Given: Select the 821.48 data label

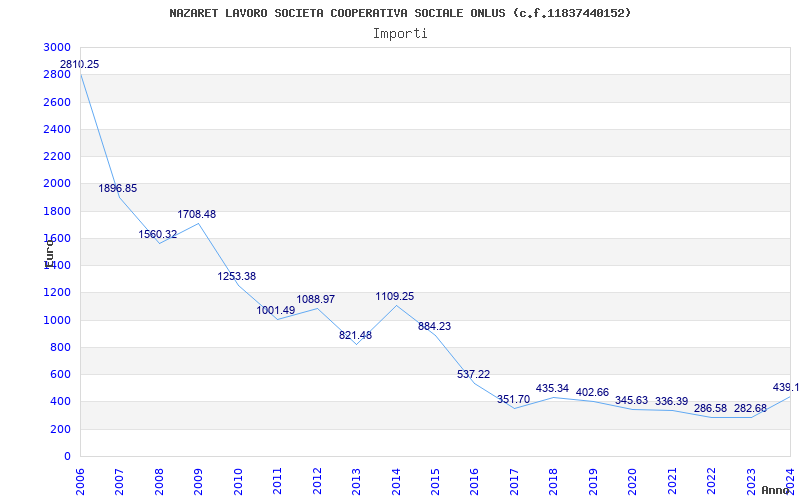Looking at the screenshot, I should (x=356, y=335).
